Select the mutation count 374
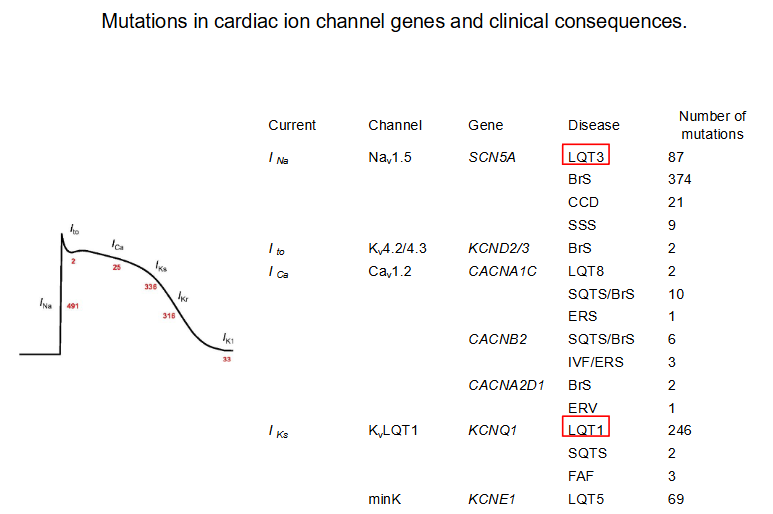 (x=681, y=180)
